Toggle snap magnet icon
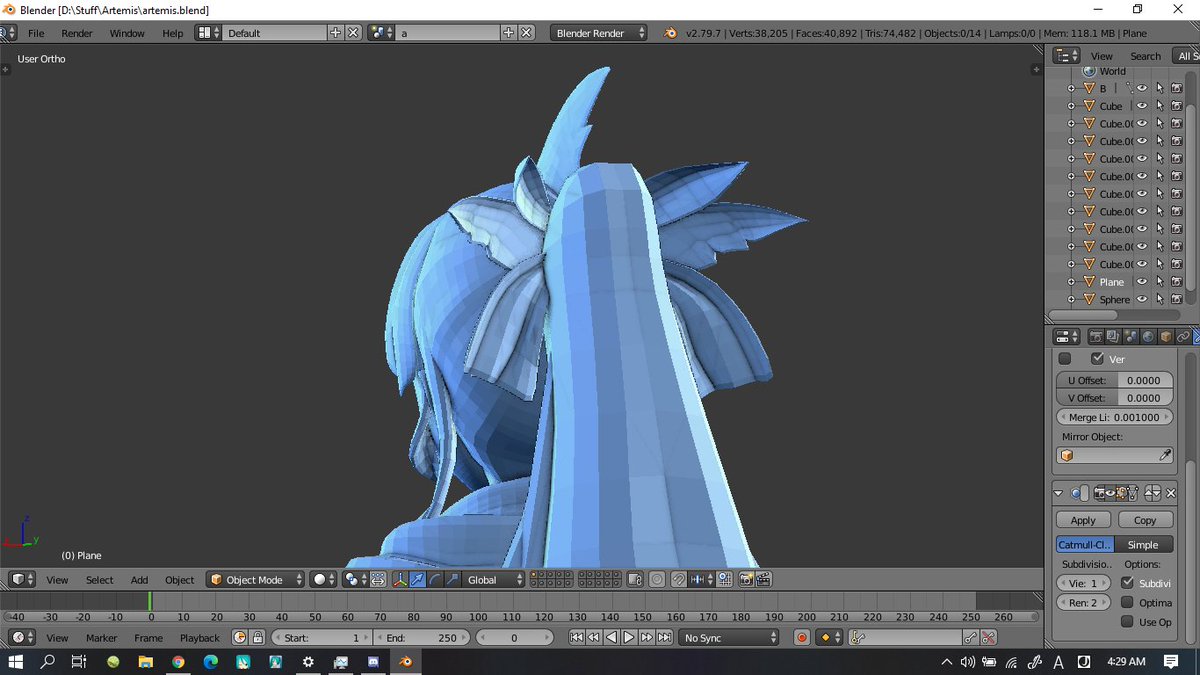This screenshot has width=1200, height=675. pos(679,579)
